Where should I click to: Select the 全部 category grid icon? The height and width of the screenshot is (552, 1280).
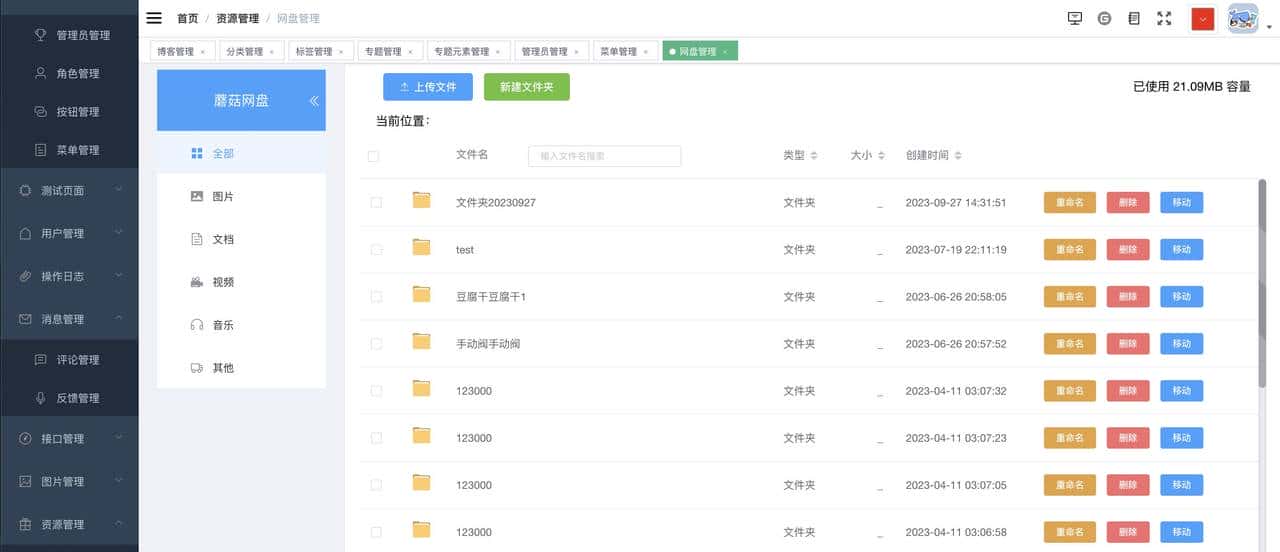pyautogui.click(x=197, y=153)
